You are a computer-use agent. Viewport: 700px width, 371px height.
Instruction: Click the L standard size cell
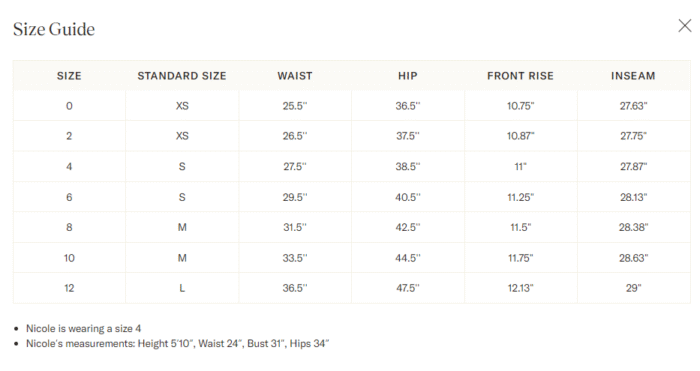click(x=182, y=288)
